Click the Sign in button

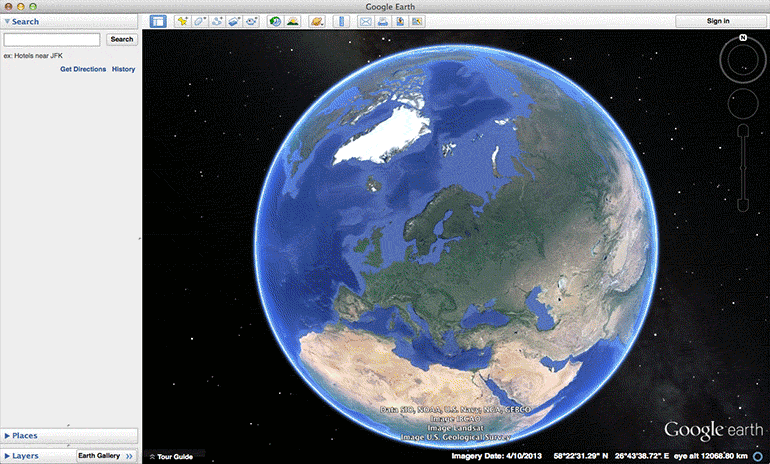pos(718,21)
